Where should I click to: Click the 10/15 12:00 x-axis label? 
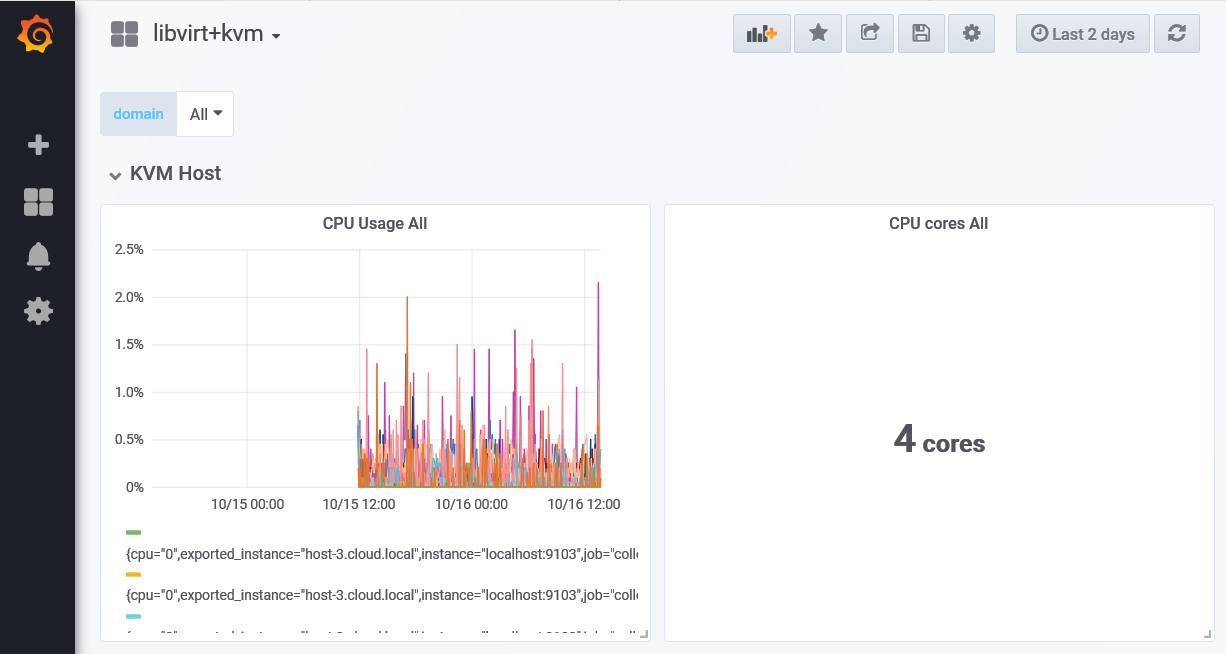[x=359, y=504]
